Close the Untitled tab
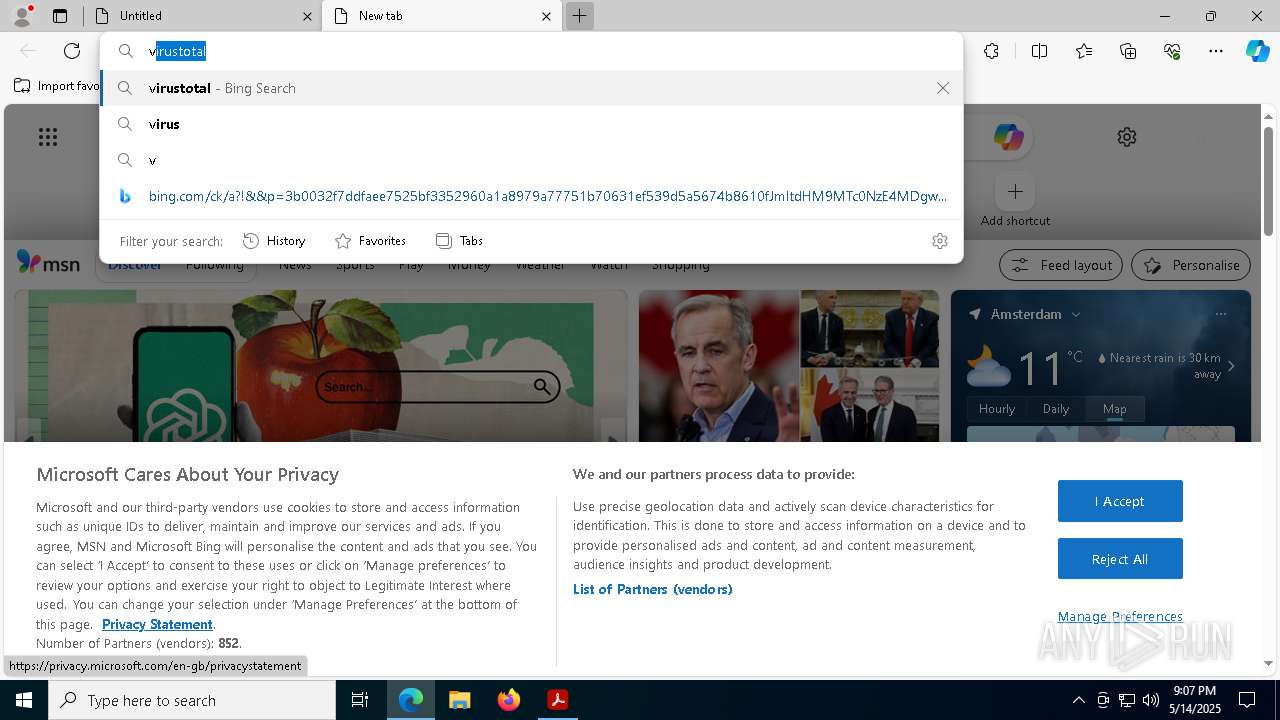1280x720 pixels. [307, 16]
